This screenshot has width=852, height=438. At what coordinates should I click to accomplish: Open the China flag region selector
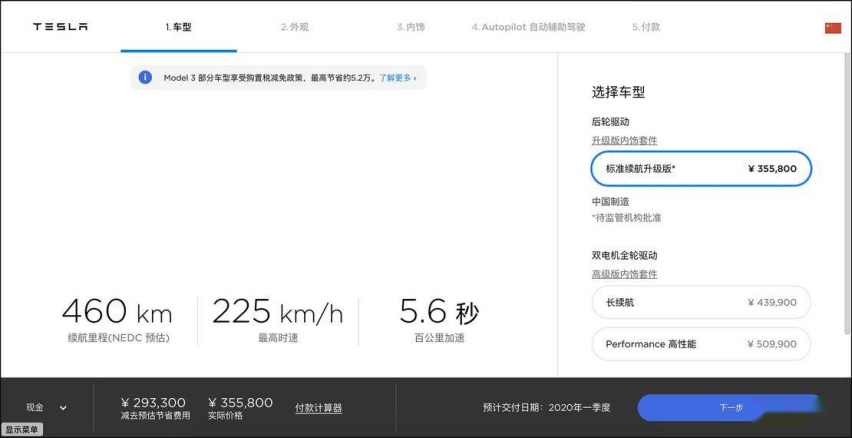pos(832,28)
